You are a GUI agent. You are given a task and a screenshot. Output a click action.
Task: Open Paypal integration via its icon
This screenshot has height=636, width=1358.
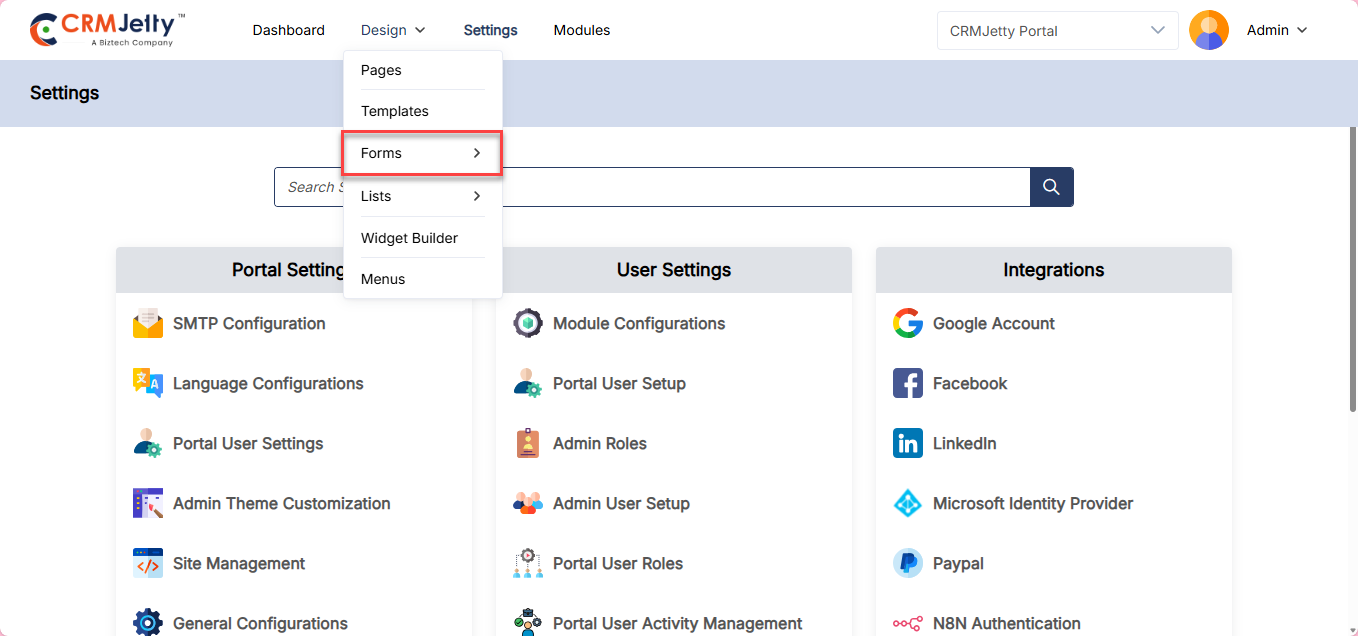(x=908, y=564)
